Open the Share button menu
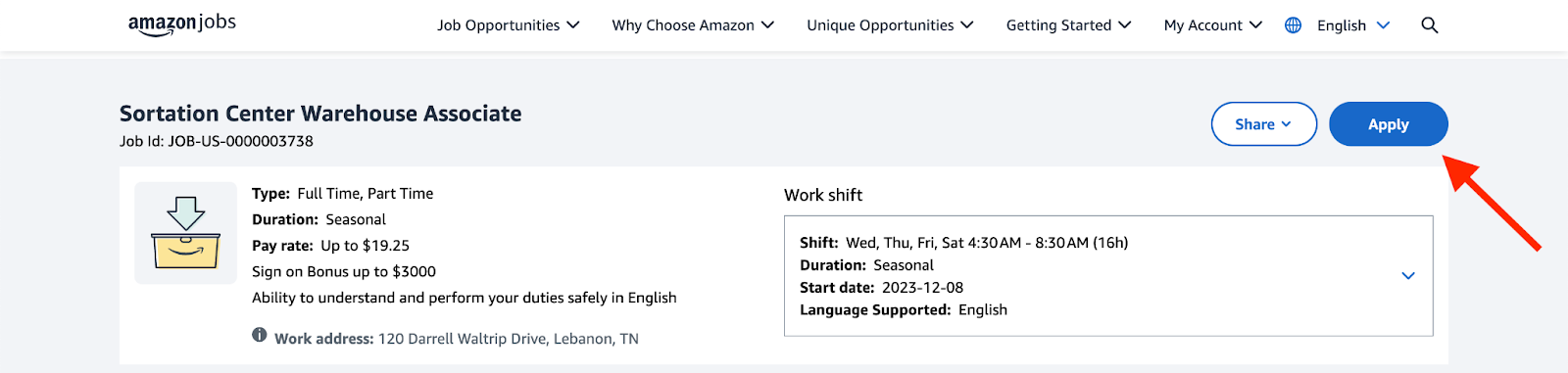 coord(1264,124)
